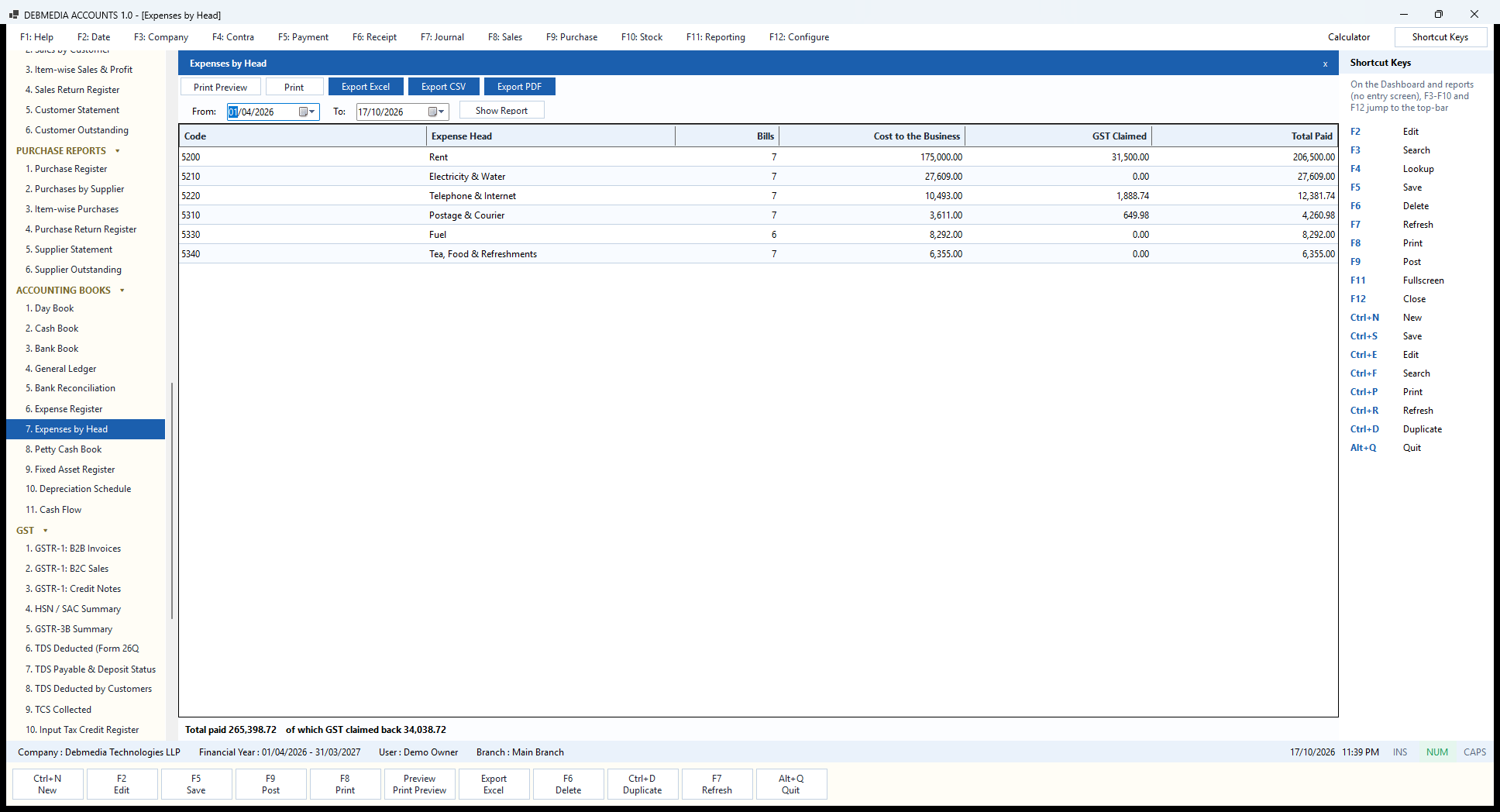Click the F6 Delete bottom button

coord(568,784)
